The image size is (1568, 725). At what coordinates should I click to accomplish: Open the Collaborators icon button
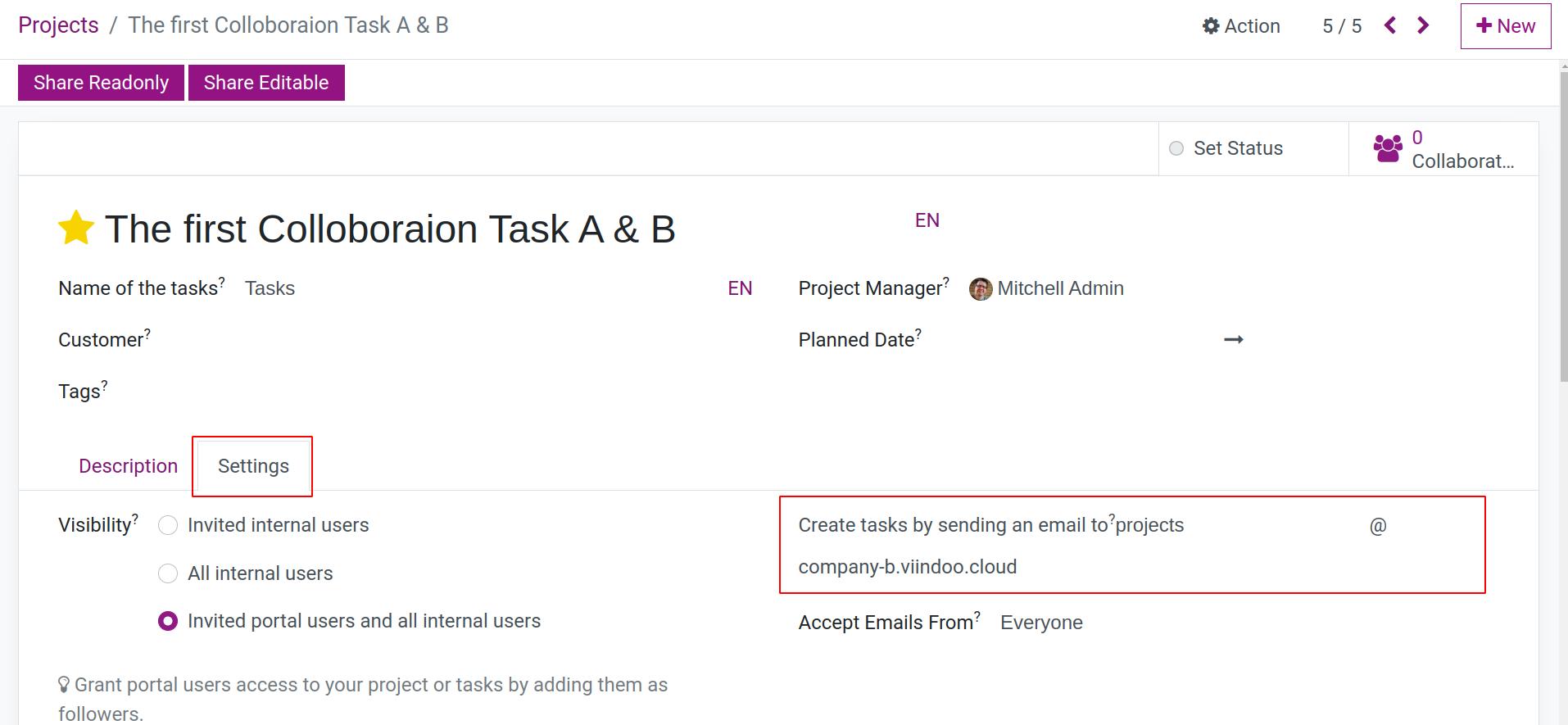[1443, 149]
